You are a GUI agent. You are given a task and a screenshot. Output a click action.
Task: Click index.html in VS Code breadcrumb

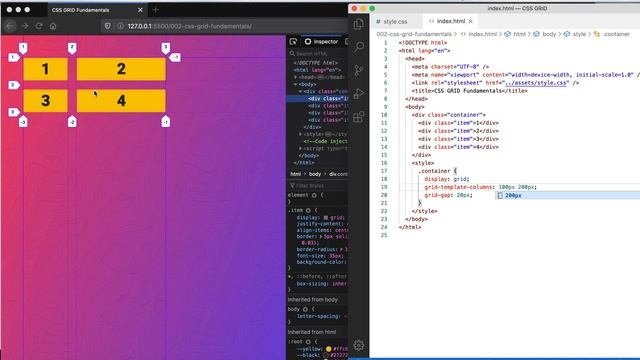482,34
